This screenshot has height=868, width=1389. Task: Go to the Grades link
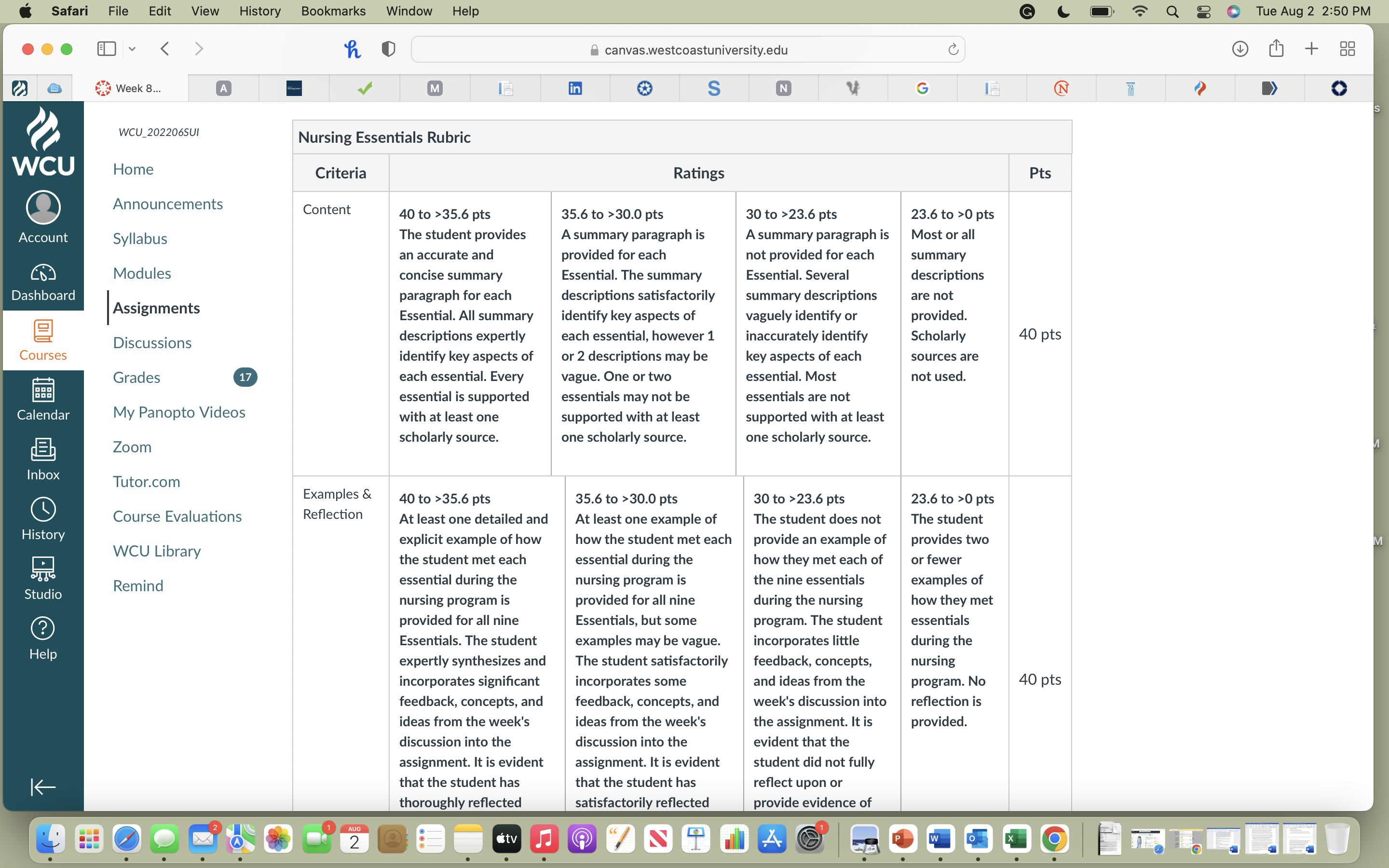click(x=136, y=377)
